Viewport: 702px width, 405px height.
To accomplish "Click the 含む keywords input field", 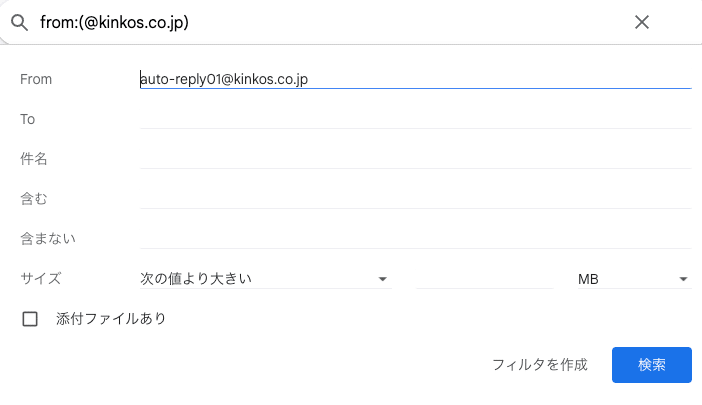I will pyautogui.click(x=415, y=199).
